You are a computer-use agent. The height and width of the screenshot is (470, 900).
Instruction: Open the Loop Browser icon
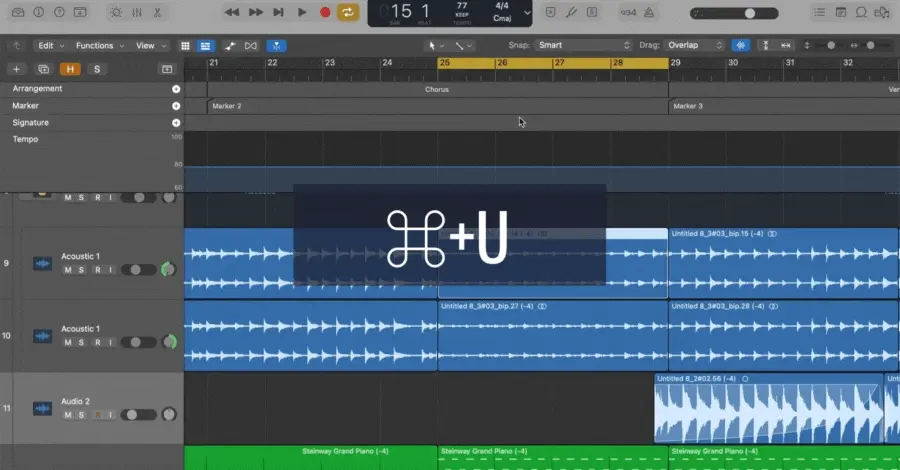[861, 12]
